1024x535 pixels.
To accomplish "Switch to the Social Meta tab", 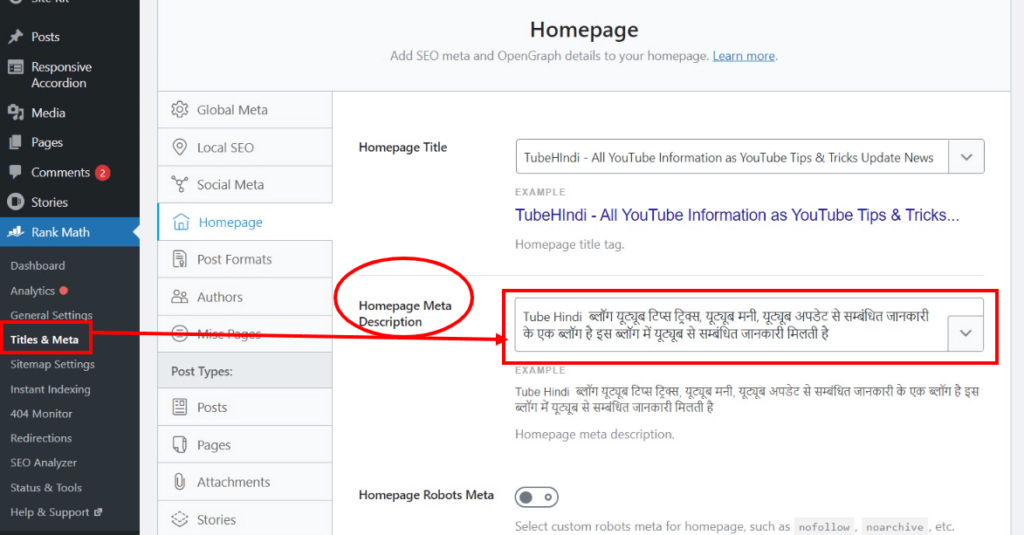I will pyautogui.click(x=245, y=184).
